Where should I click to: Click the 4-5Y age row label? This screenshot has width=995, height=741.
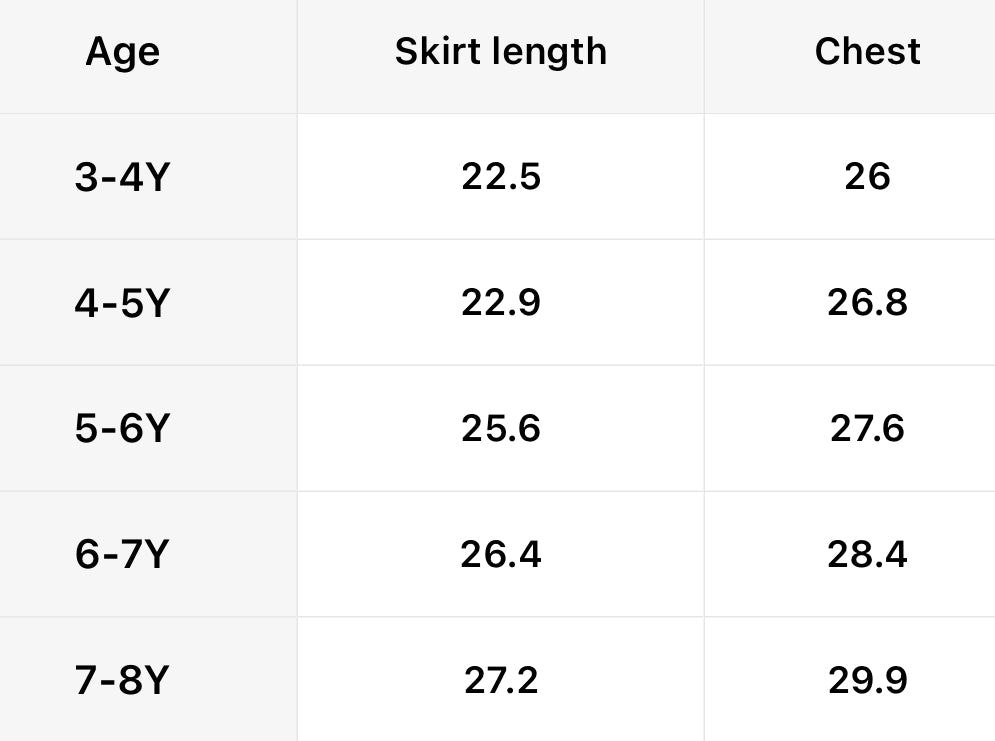point(122,302)
